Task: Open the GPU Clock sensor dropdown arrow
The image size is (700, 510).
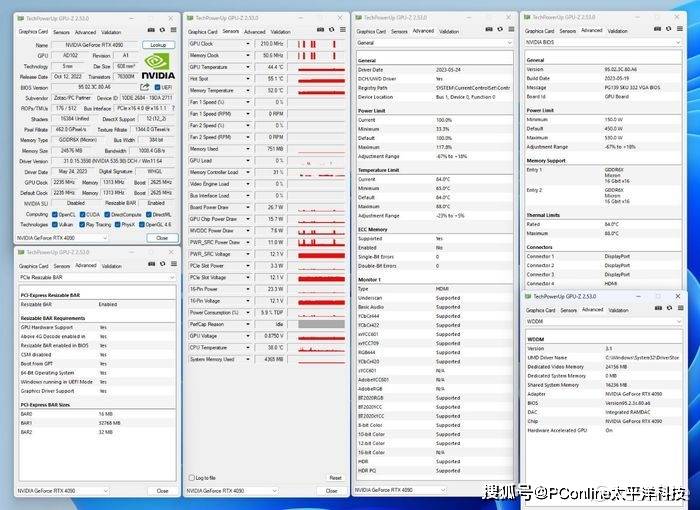Action: [x=248, y=44]
